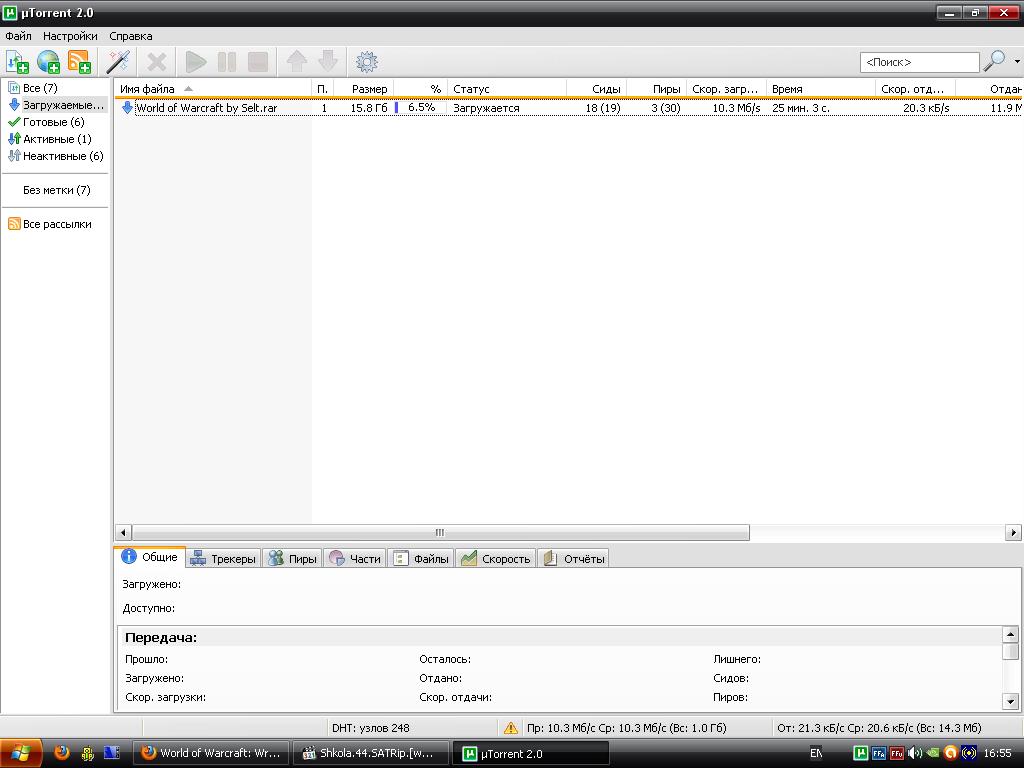Select the Загружаемые category in sidebar
Image resolution: width=1024 pixels, height=768 pixels.
click(56, 104)
